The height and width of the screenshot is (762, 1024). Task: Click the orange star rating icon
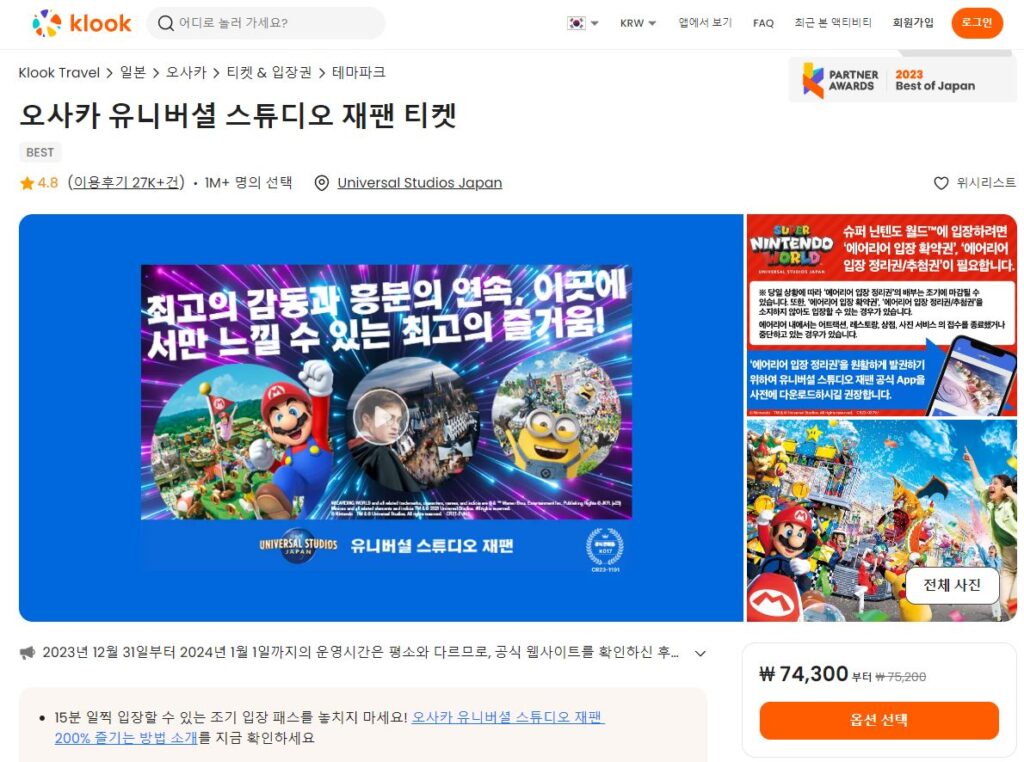[27, 183]
